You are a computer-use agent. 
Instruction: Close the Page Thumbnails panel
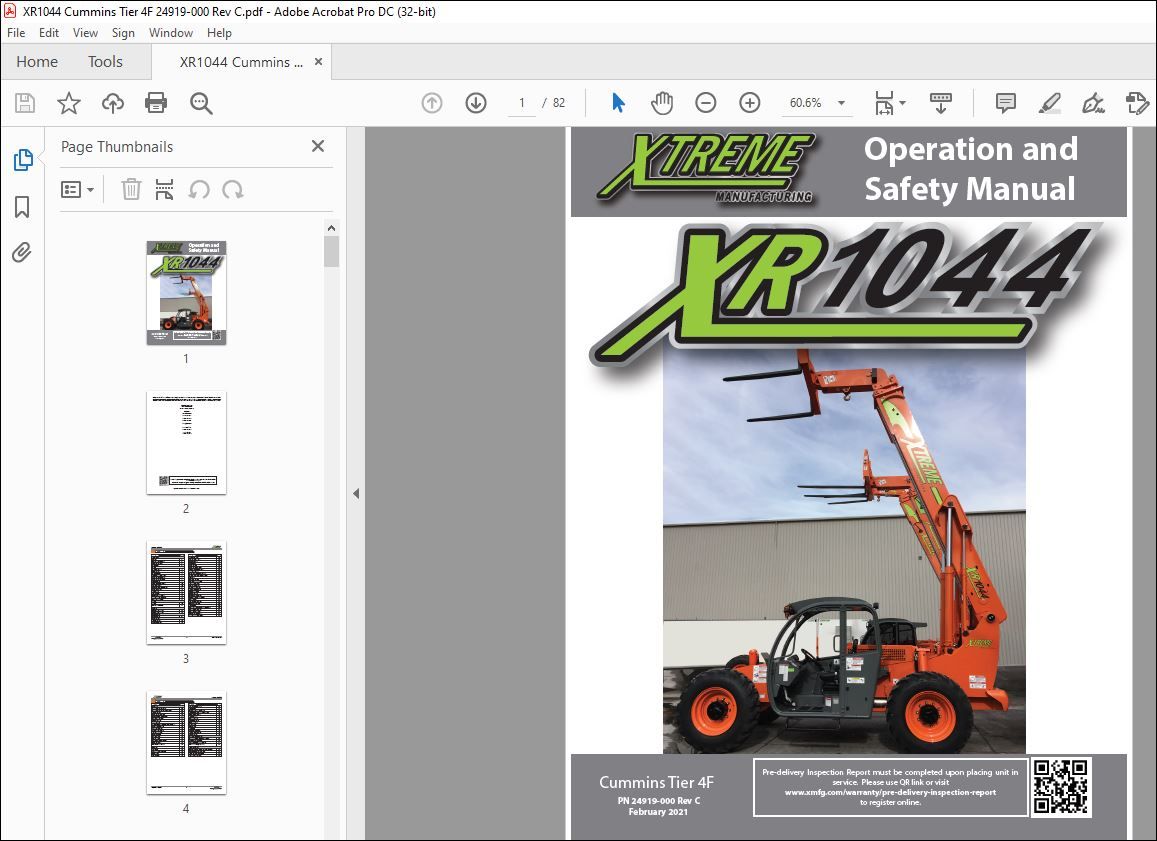(317, 146)
